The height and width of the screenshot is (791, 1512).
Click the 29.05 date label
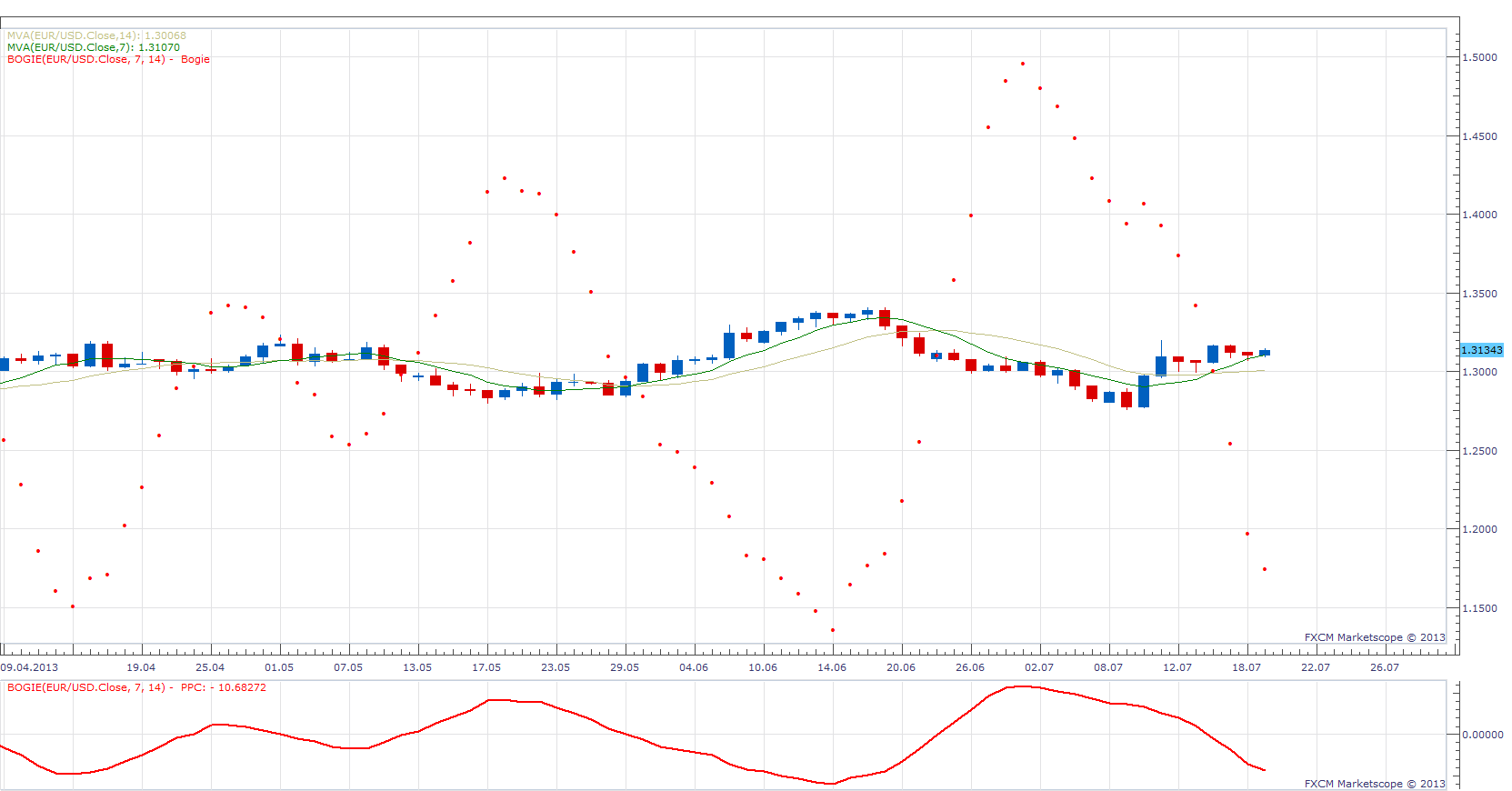click(625, 667)
